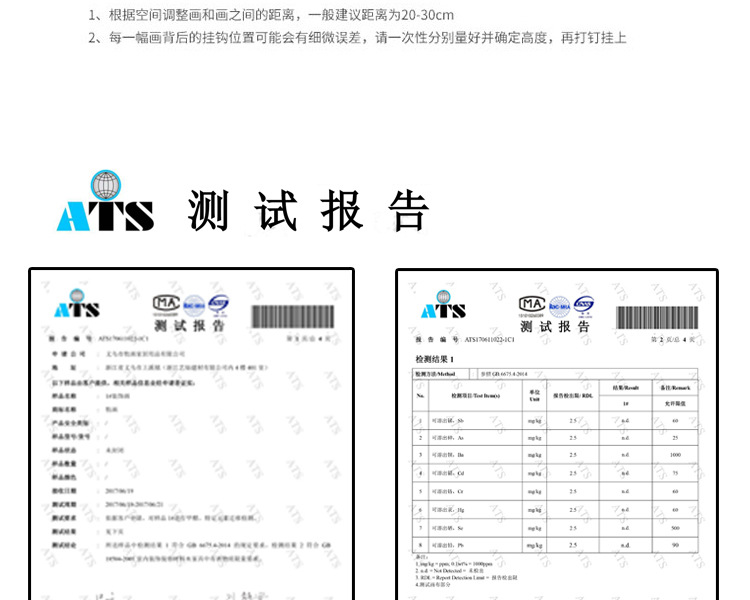
Task: Click the limit value 500 in Se row
Action: point(675,528)
